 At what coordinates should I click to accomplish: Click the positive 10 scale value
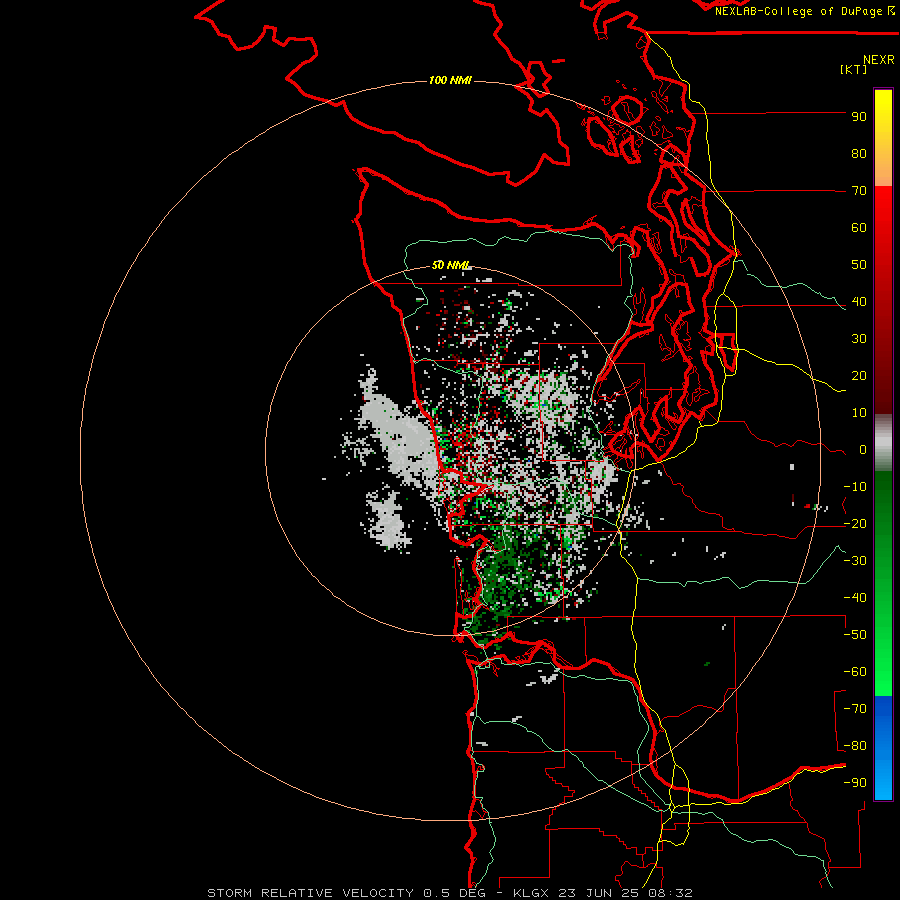[x=859, y=413]
